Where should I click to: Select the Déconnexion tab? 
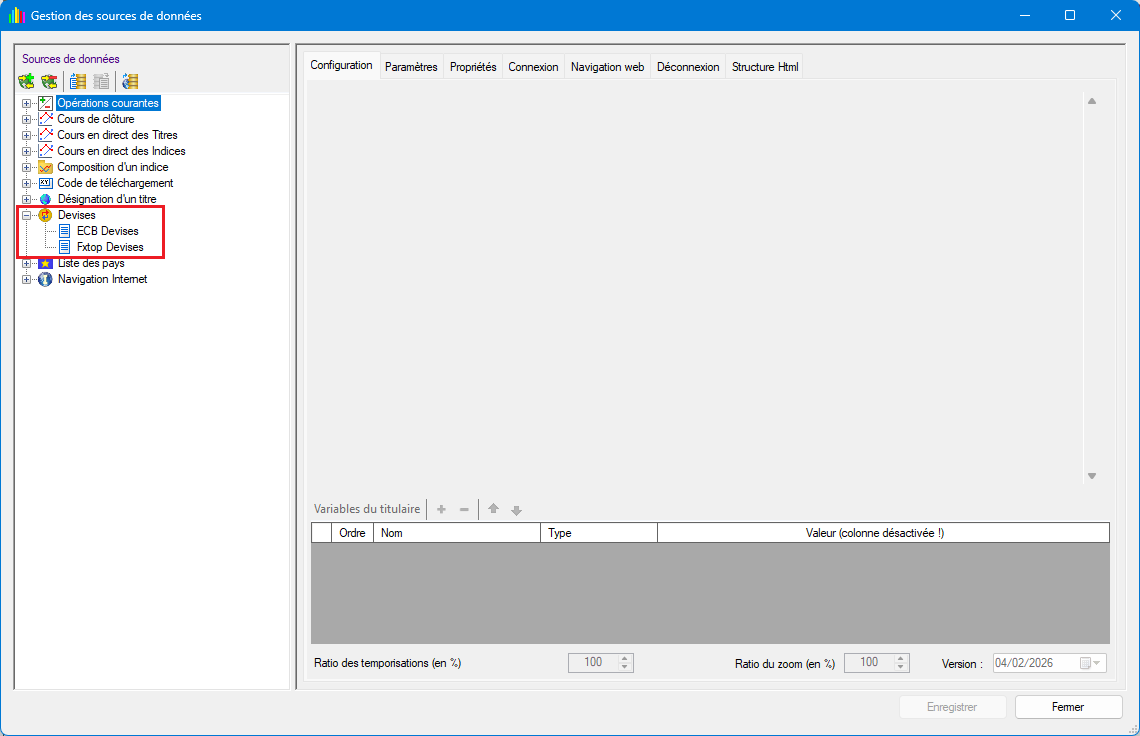688,67
